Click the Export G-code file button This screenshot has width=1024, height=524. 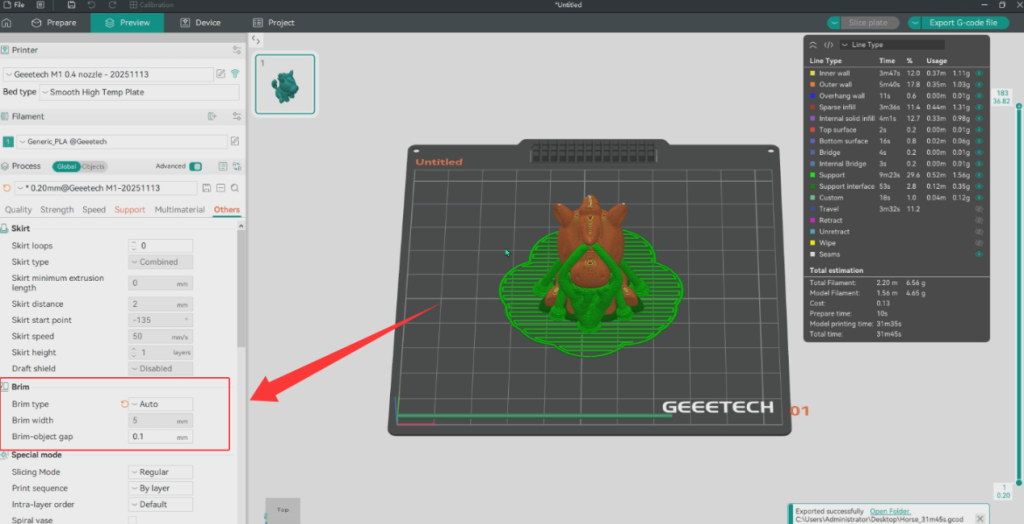pyautogui.click(x=962, y=23)
